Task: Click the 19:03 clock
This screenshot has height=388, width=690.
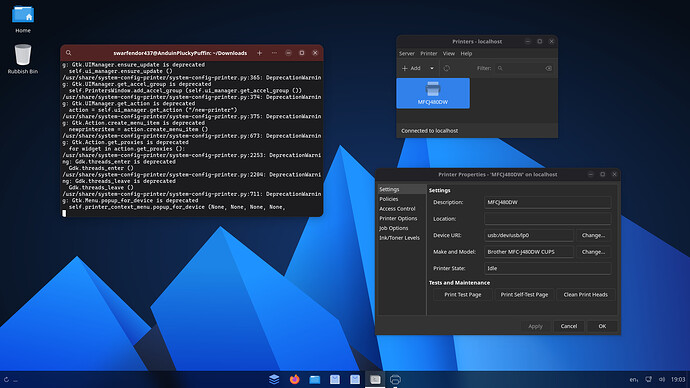Action: pyautogui.click(x=678, y=379)
